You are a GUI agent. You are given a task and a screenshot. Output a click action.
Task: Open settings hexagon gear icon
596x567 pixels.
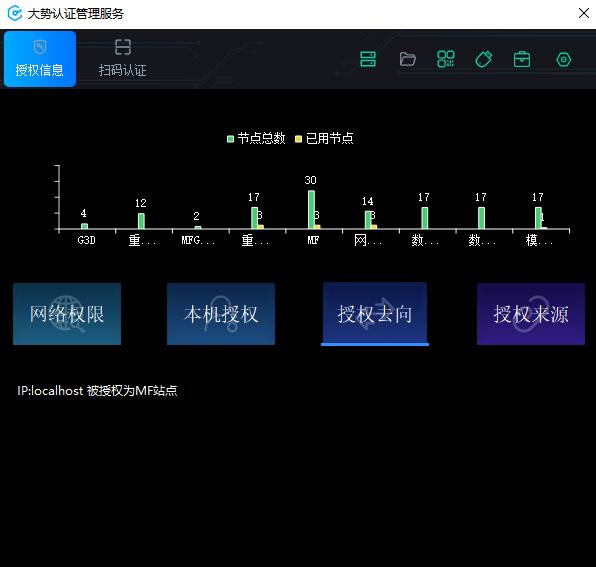point(563,60)
